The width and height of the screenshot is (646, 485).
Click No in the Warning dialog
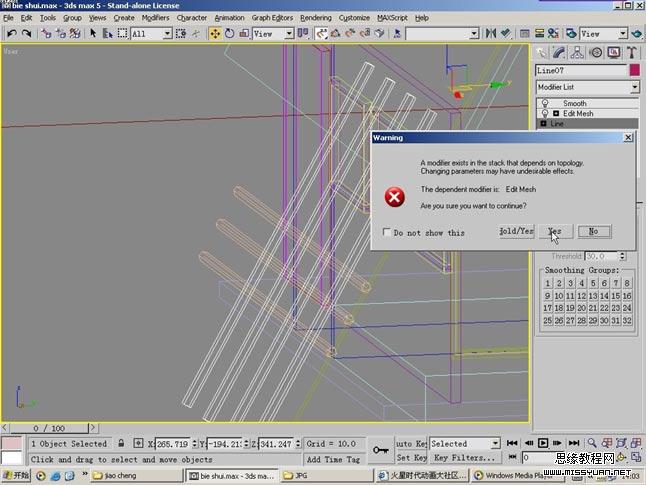click(594, 231)
